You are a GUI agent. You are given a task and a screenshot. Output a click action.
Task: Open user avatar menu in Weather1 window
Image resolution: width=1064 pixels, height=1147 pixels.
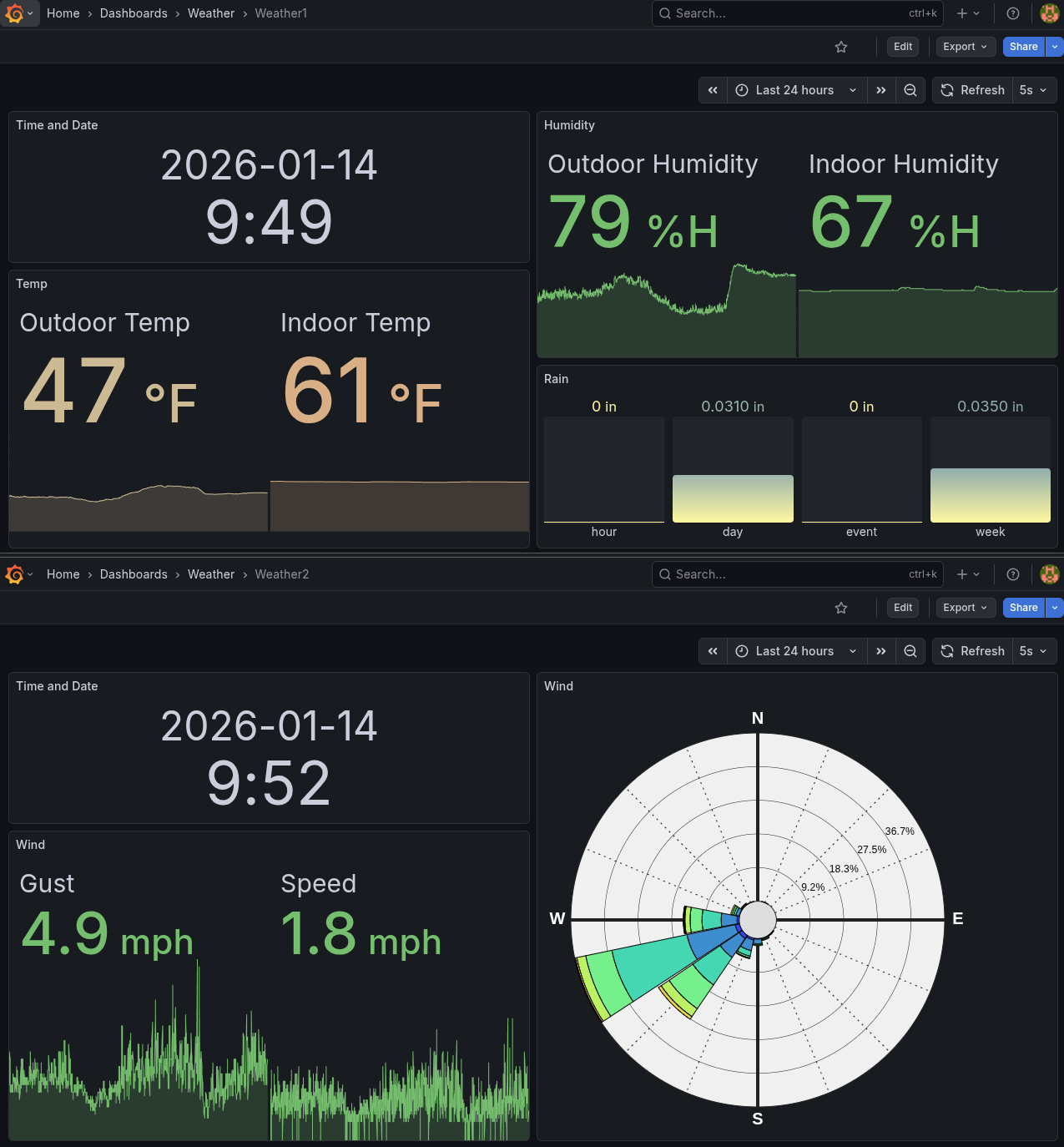click(x=1050, y=13)
